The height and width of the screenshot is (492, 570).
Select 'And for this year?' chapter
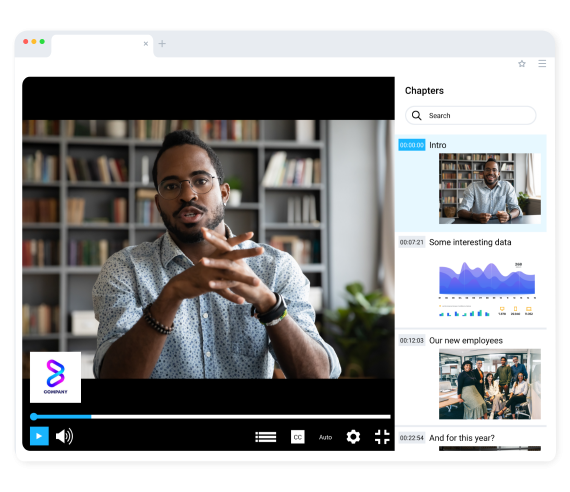(462, 438)
